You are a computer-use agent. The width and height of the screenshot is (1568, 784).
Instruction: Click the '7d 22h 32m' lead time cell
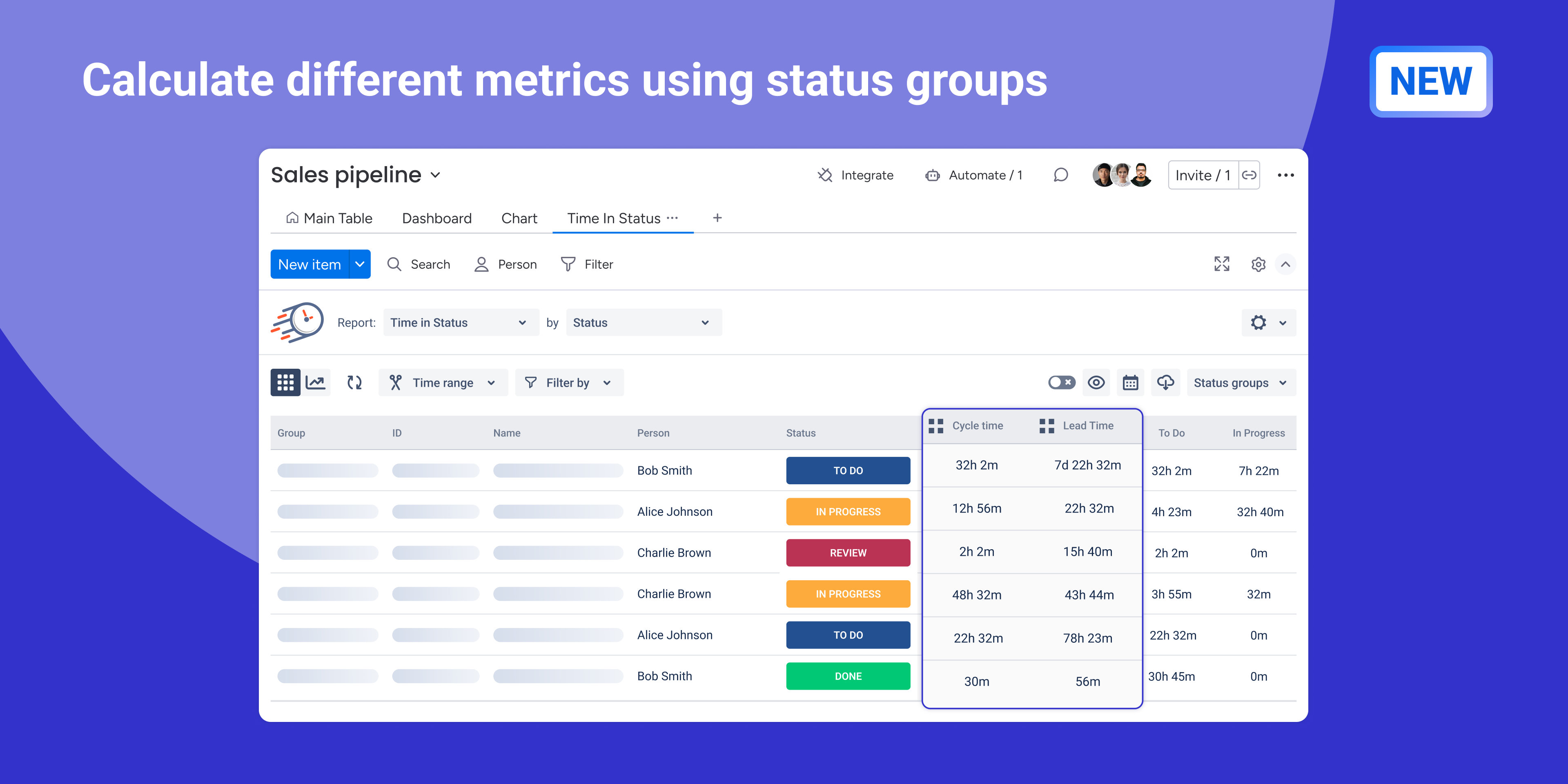coord(1087,465)
